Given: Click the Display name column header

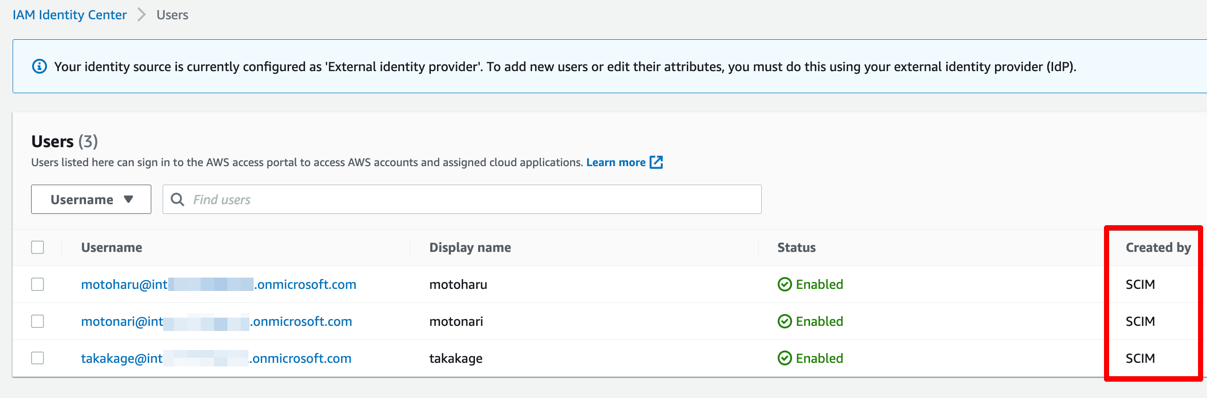Looking at the screenshot, I should (470, 247).
